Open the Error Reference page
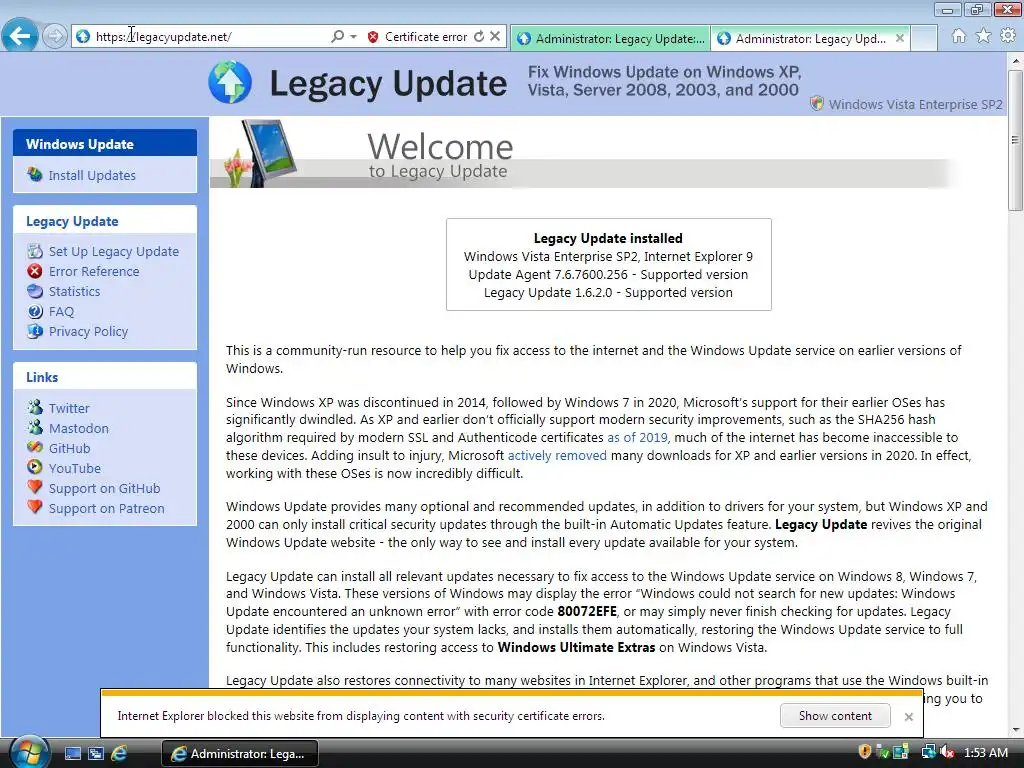This screenshot has width=1024, height=768. click(x=94, y=272)
